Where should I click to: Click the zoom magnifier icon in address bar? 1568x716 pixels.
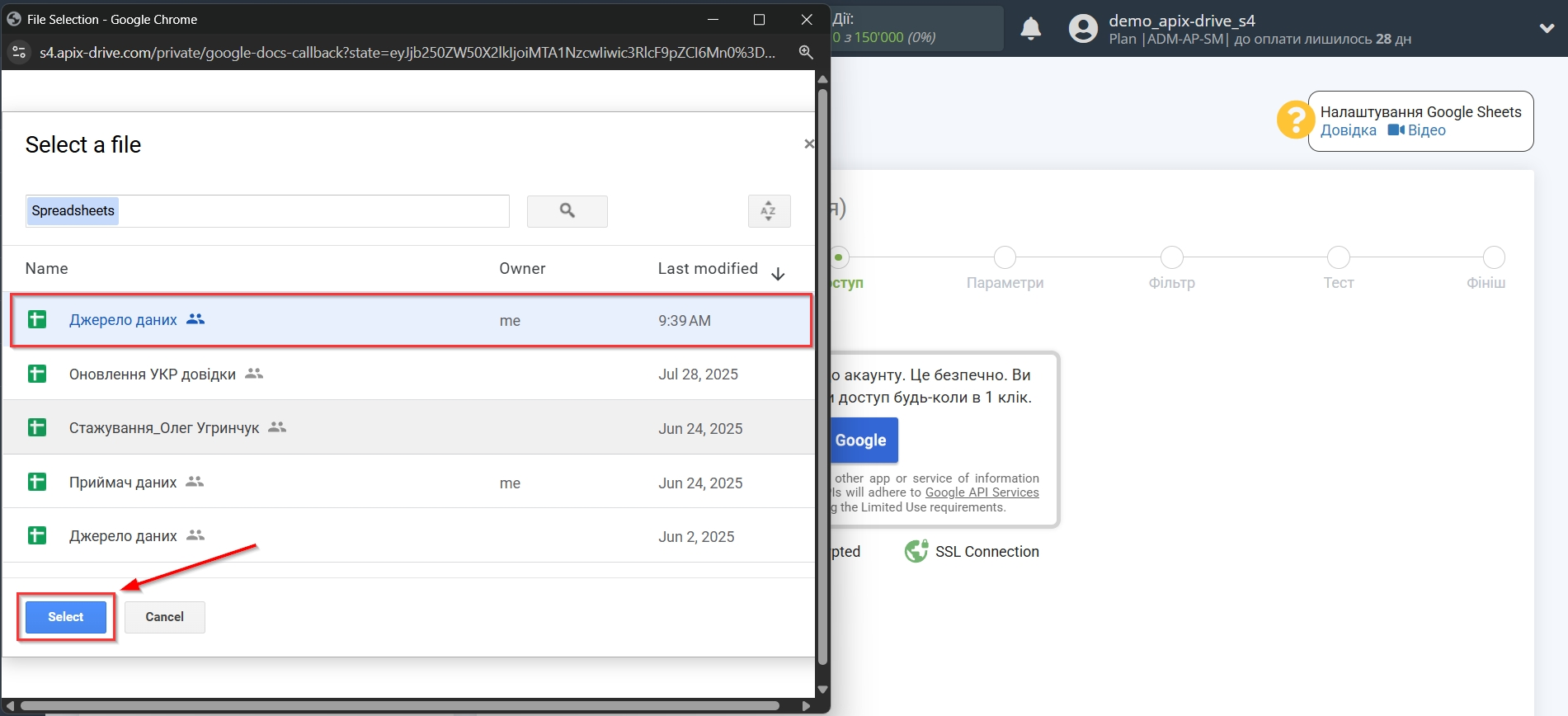(806, 52)
